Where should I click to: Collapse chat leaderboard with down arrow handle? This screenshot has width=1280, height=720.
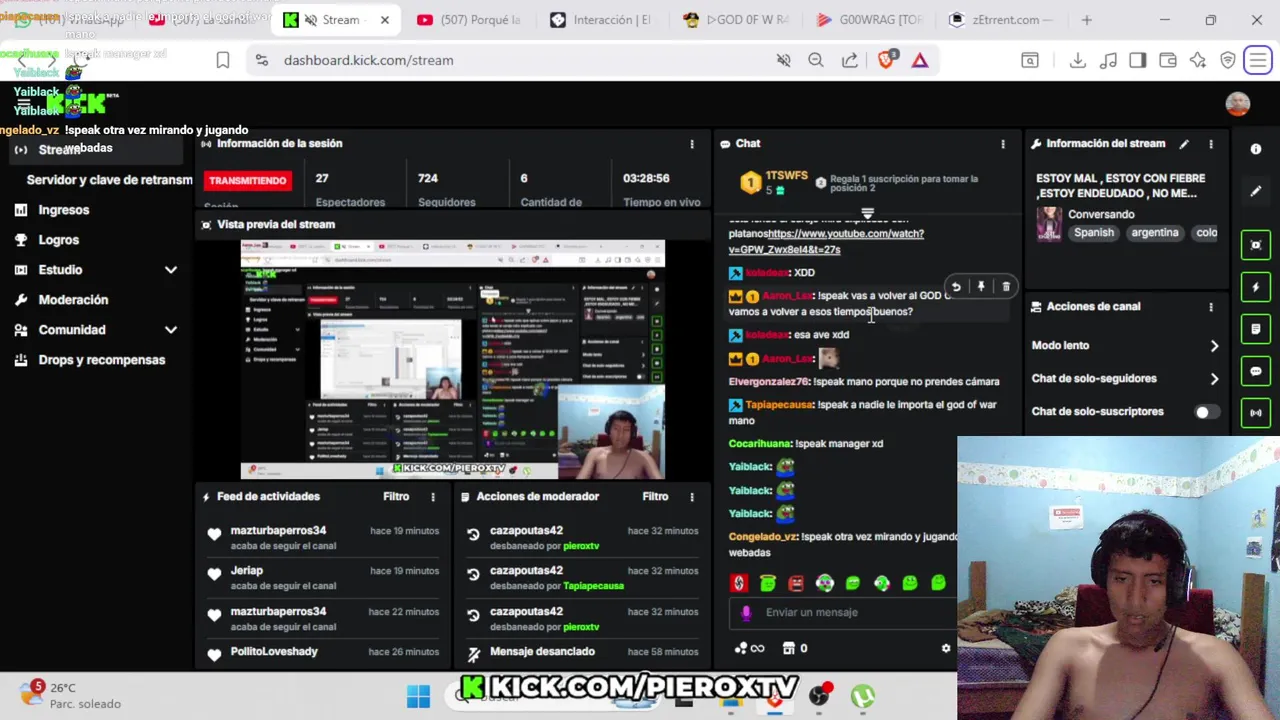pos(868,213)
